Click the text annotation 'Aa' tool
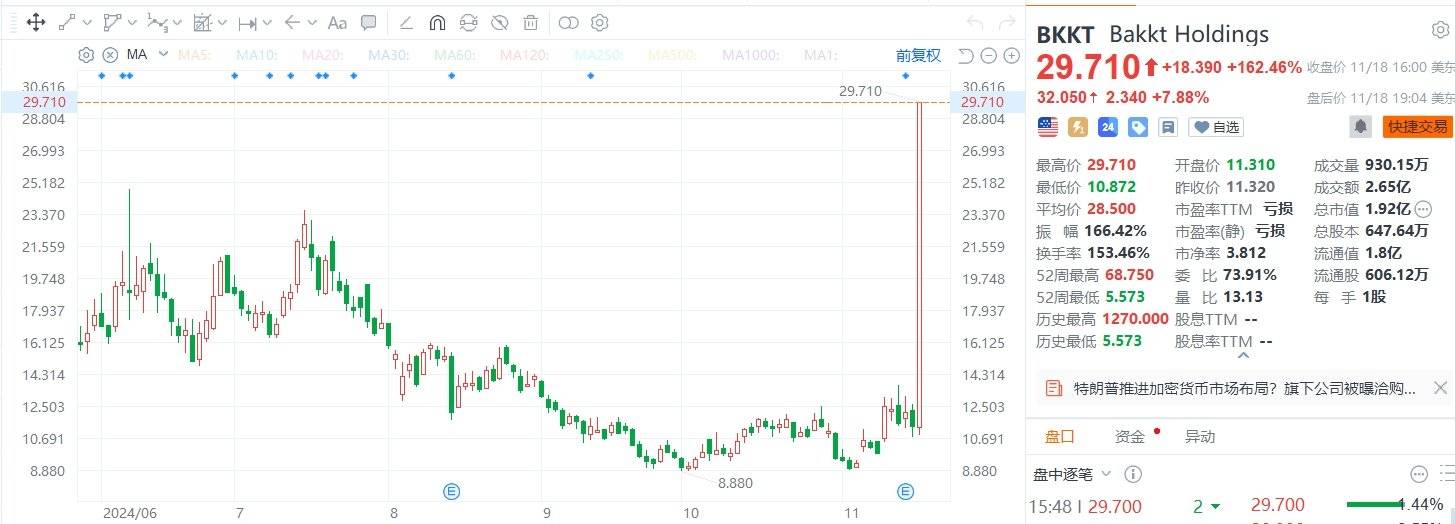 coord(337,22)
